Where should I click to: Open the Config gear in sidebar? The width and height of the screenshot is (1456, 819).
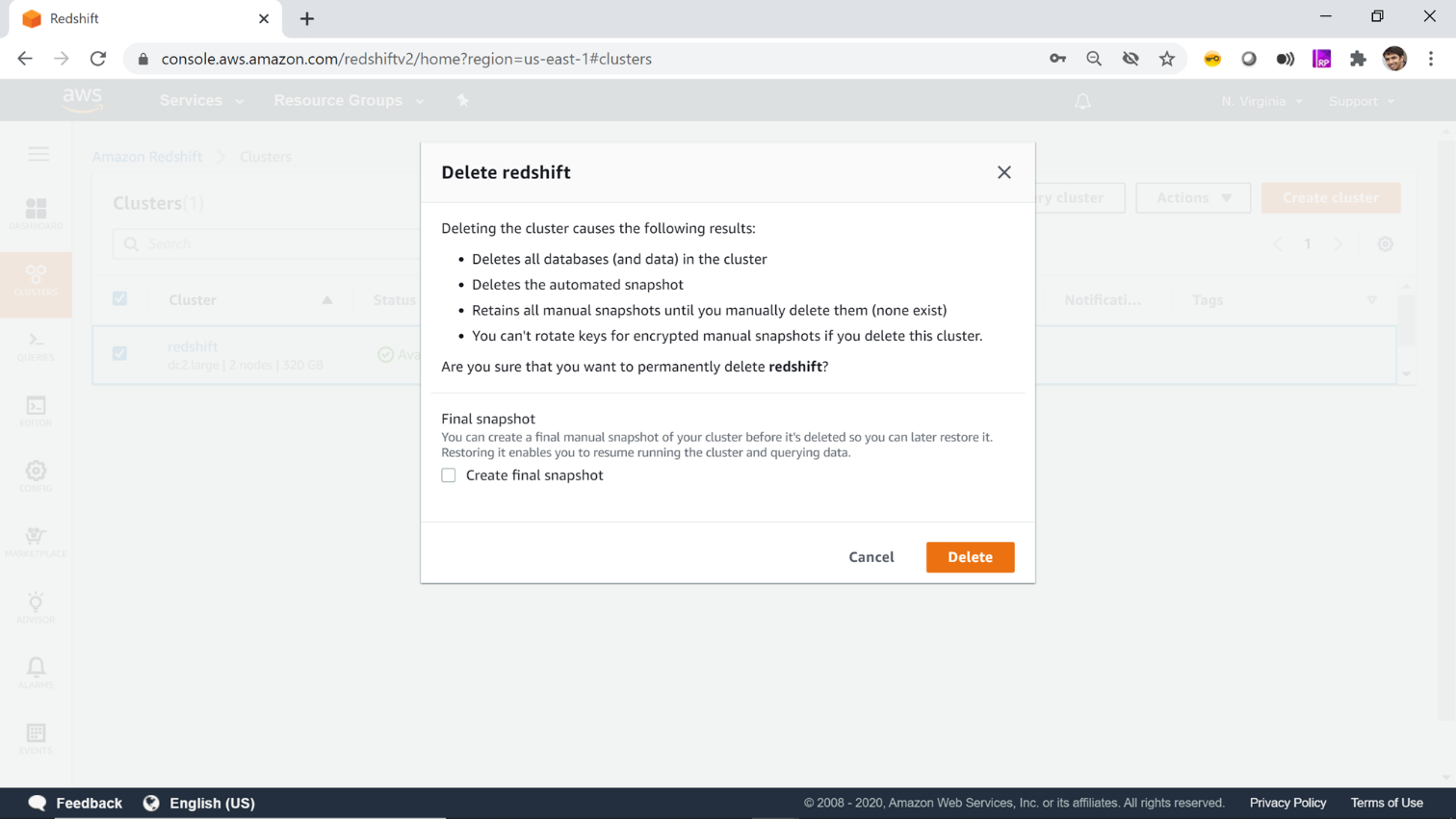tap(36, 475)
